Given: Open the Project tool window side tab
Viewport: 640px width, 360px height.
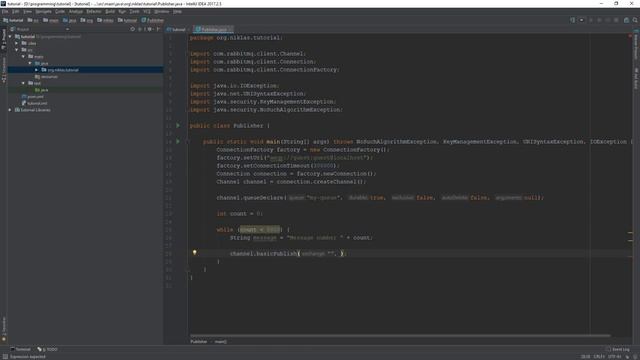Looking at the screenshot, I should tap(4, 39).
